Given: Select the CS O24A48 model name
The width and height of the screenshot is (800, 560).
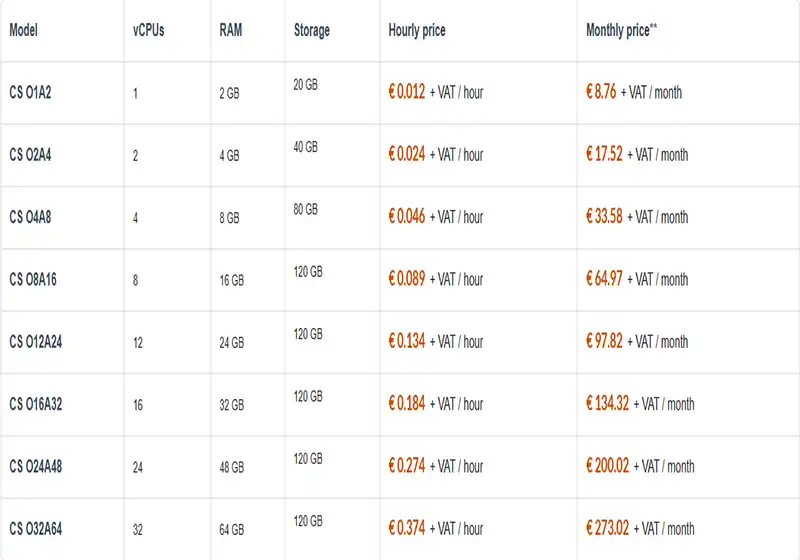Looking at the screenshot, I should (x=37, y=466).
